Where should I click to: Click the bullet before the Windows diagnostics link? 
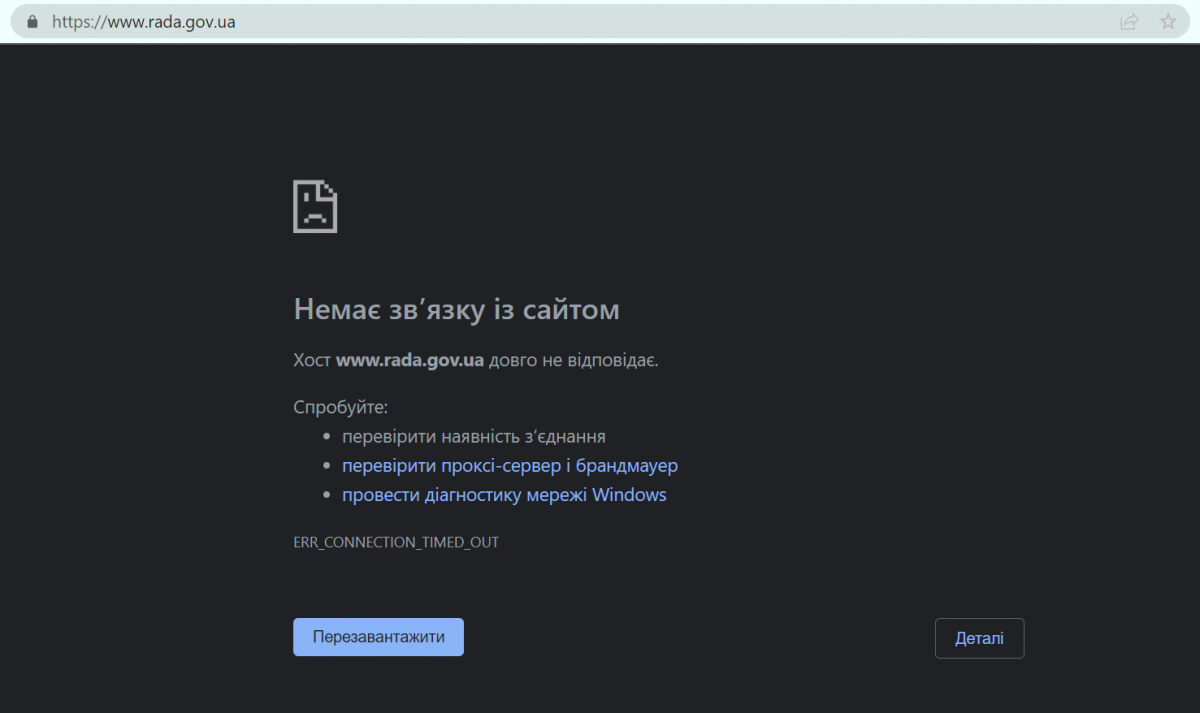(x=326, y=495)
